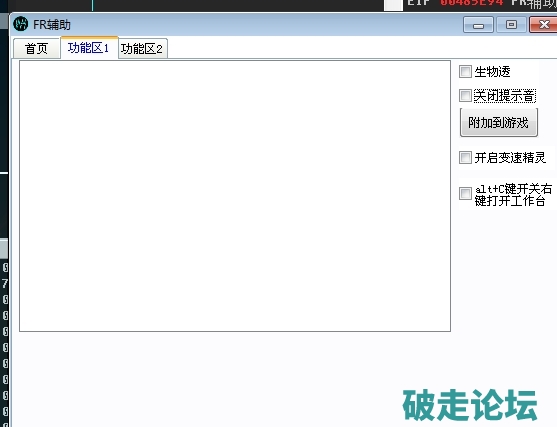
Task: Select the red EIP register value
Action: (472, 3)
